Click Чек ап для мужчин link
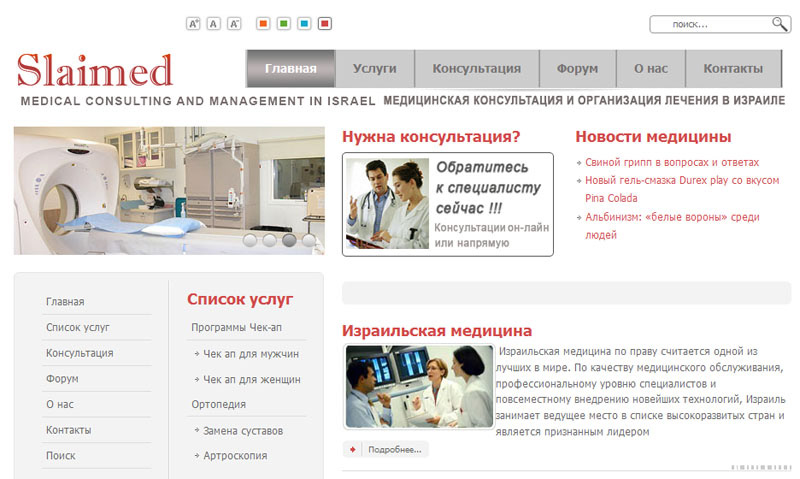800x479 pixels. [x=251, y=354]
